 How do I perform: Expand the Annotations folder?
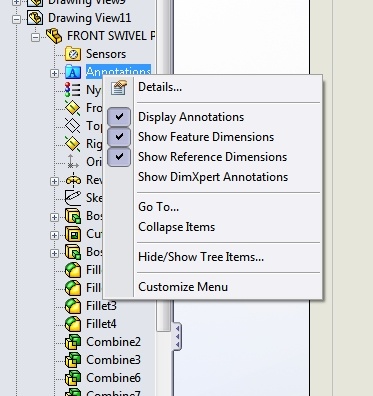[x=54, y=73]
